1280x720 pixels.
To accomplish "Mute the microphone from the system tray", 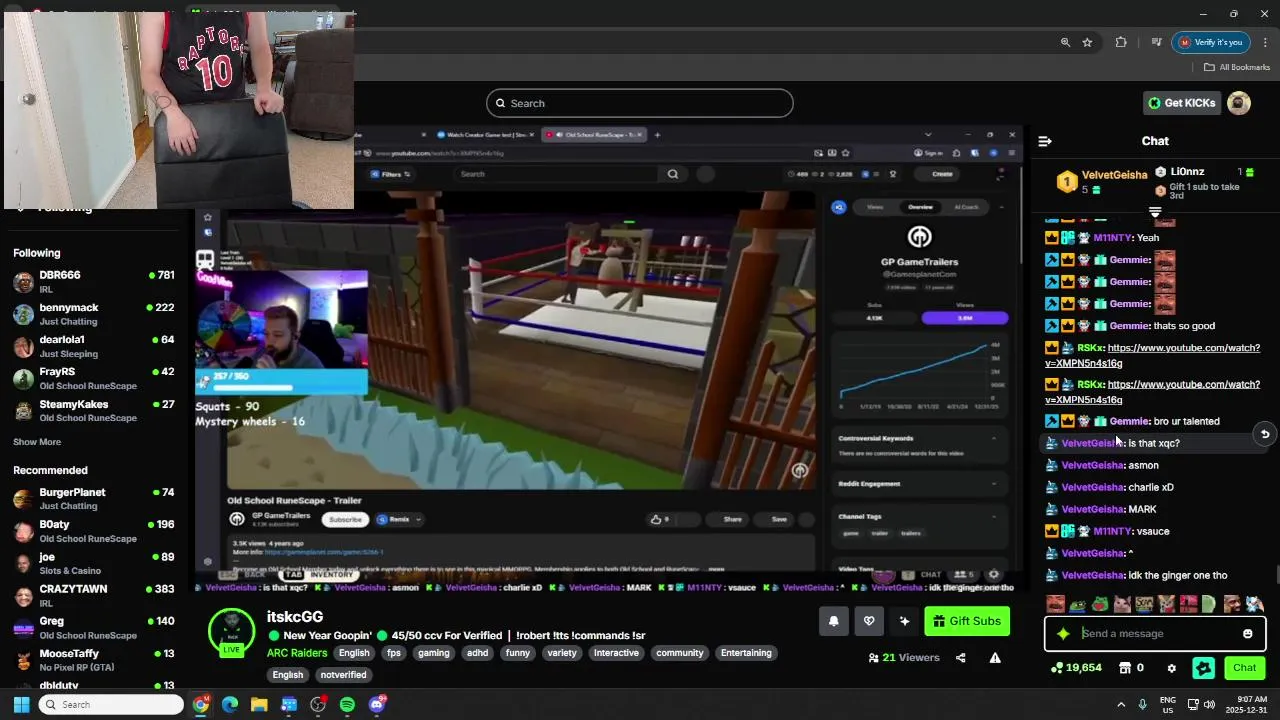I will pyautogui.click(x=1142, y=705).
